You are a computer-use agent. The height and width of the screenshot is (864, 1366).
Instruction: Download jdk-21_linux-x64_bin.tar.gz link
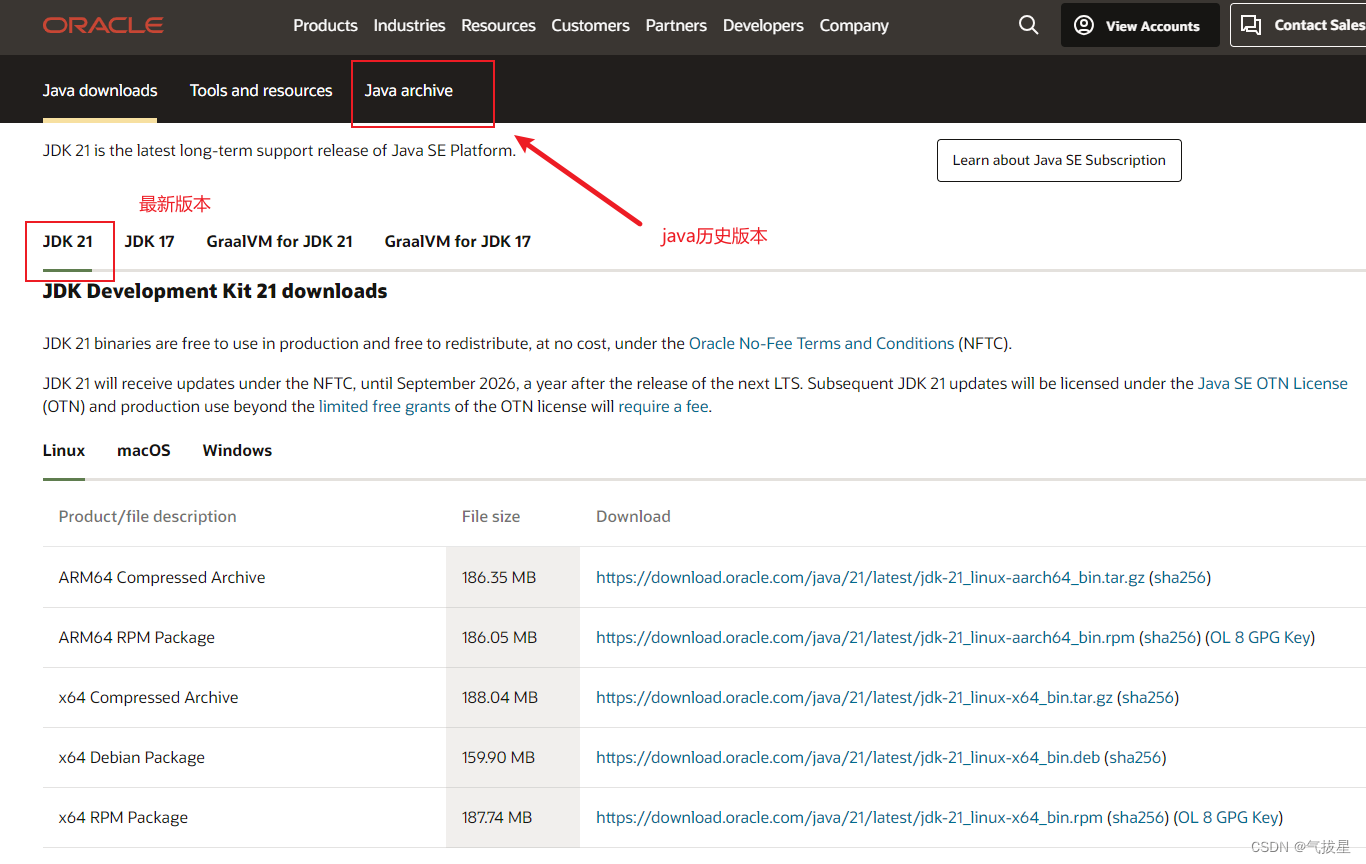pyautogui.click(x=854, y=697)
